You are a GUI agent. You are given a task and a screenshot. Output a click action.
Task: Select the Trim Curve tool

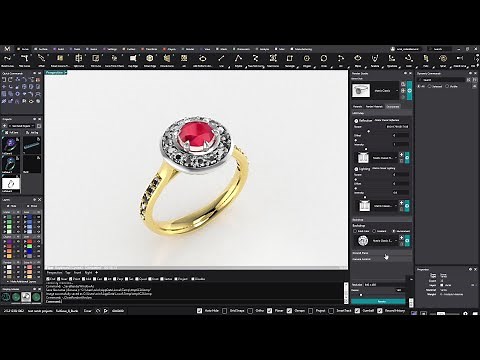(x=96, y=60)
